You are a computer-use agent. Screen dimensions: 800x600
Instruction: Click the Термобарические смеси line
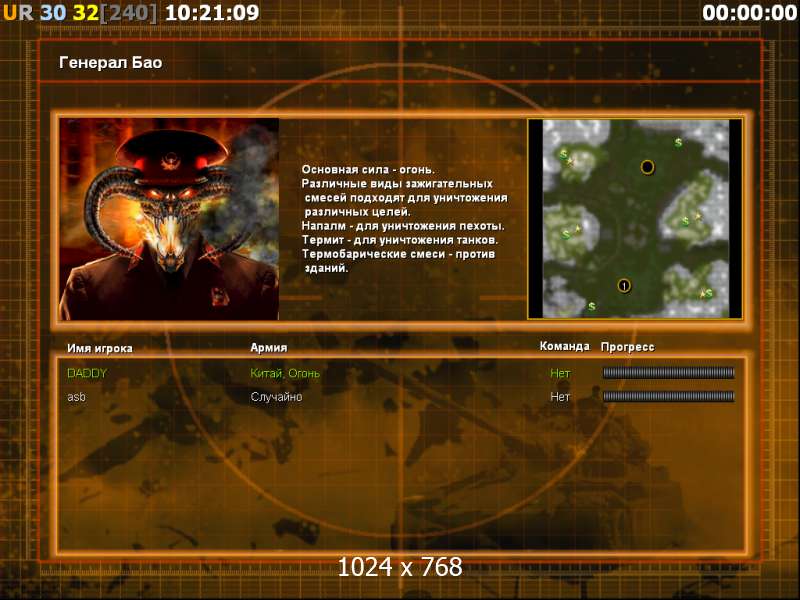398,254
